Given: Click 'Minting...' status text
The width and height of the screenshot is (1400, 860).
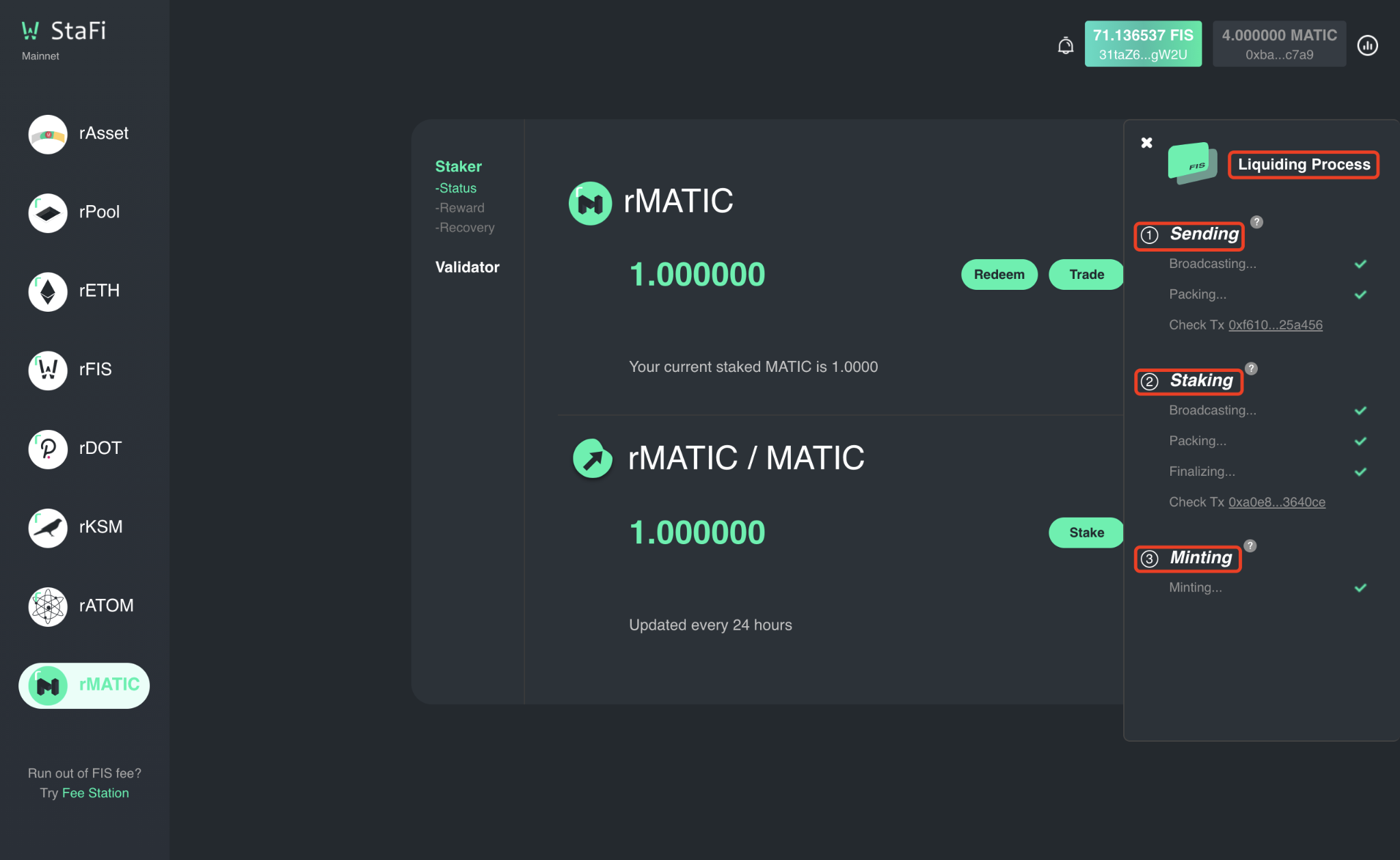Looking at the screenshot, I should coord(1196,587).
